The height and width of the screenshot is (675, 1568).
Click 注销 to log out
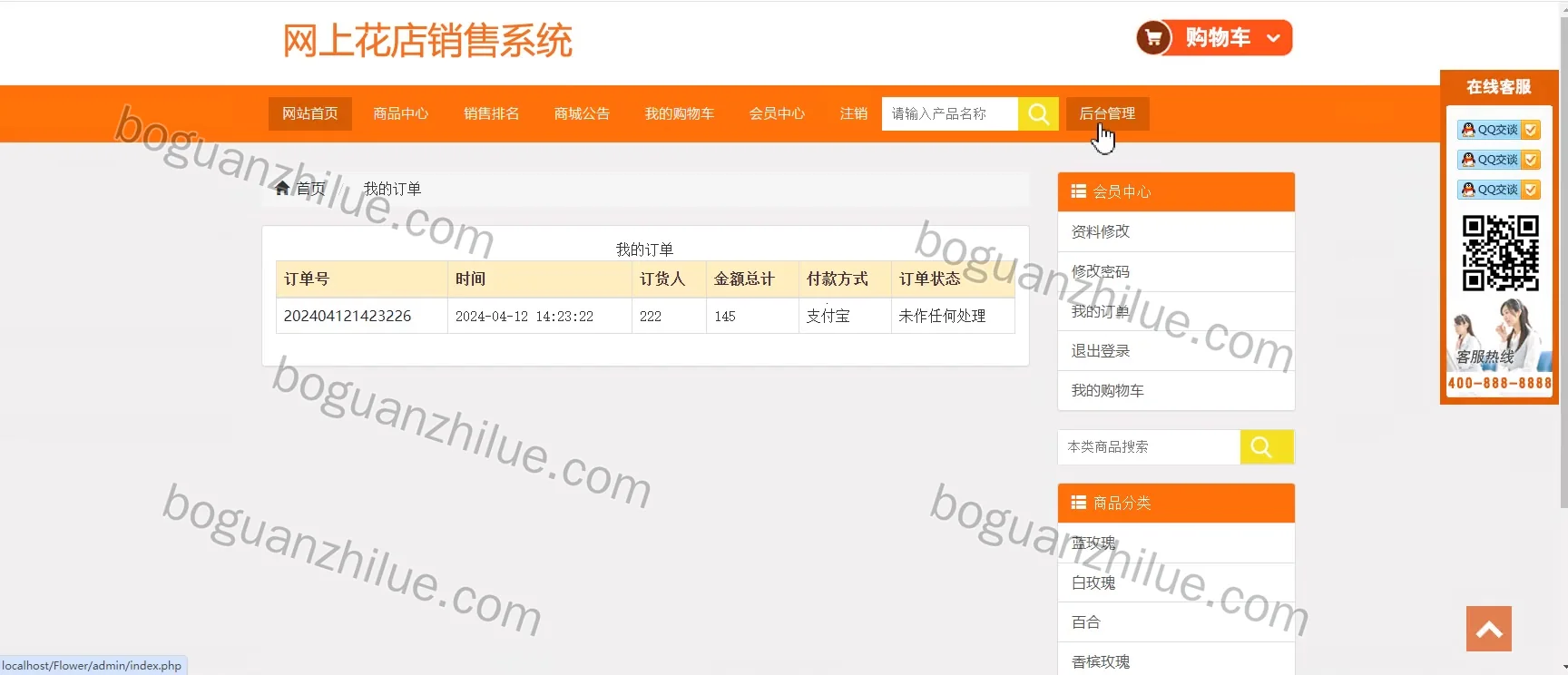853,113
